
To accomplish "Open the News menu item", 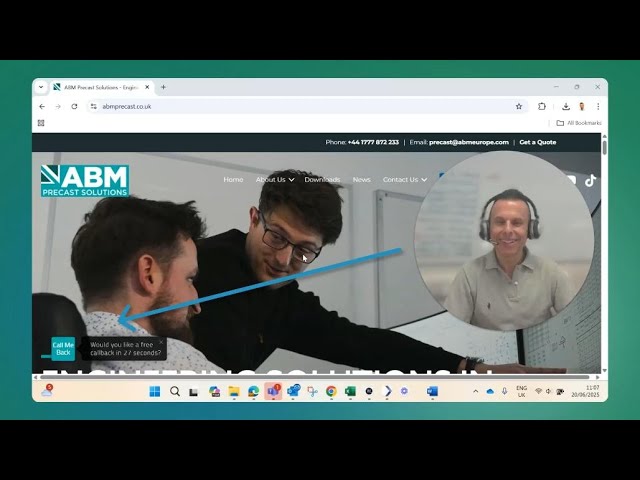I will (x=362, y=180).
